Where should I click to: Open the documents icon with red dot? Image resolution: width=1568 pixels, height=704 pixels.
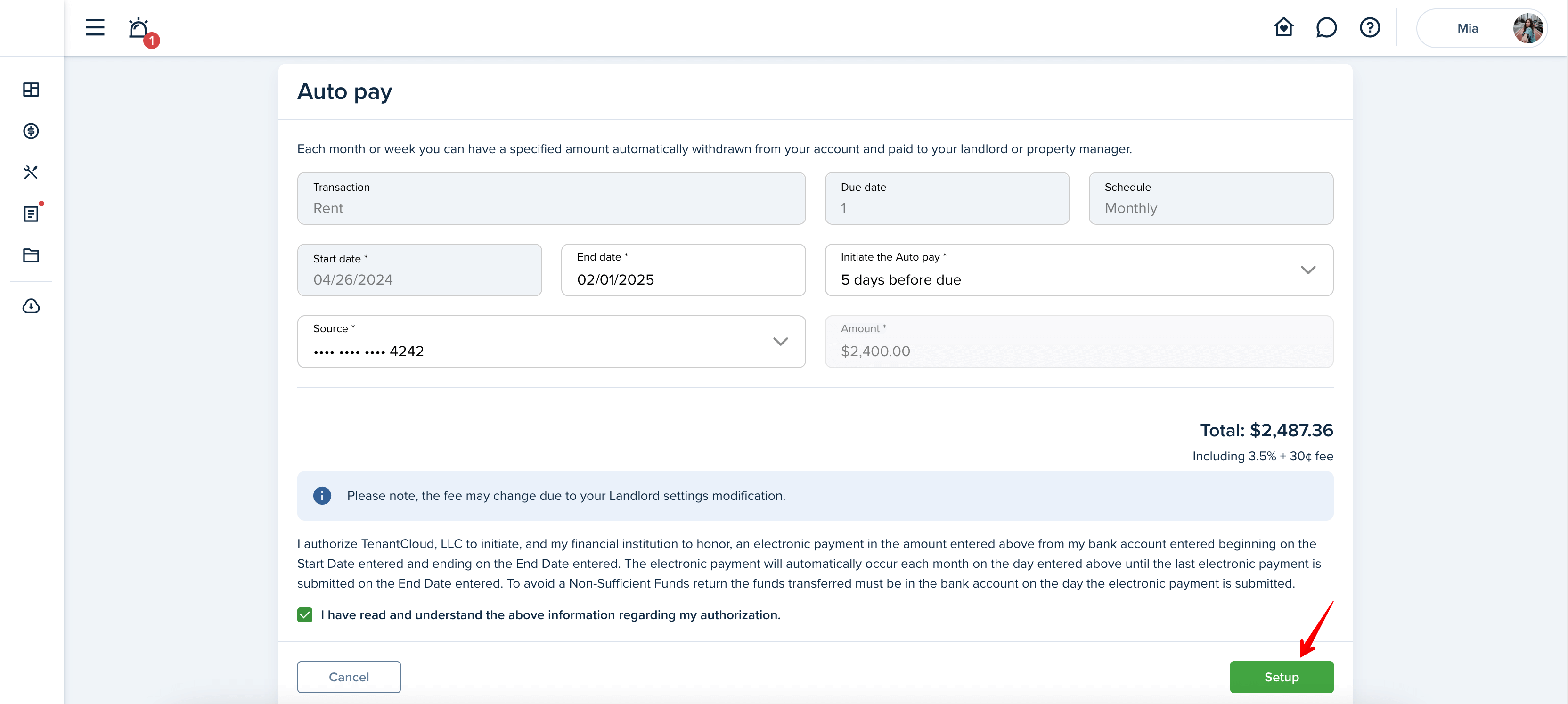click(32, 213)
